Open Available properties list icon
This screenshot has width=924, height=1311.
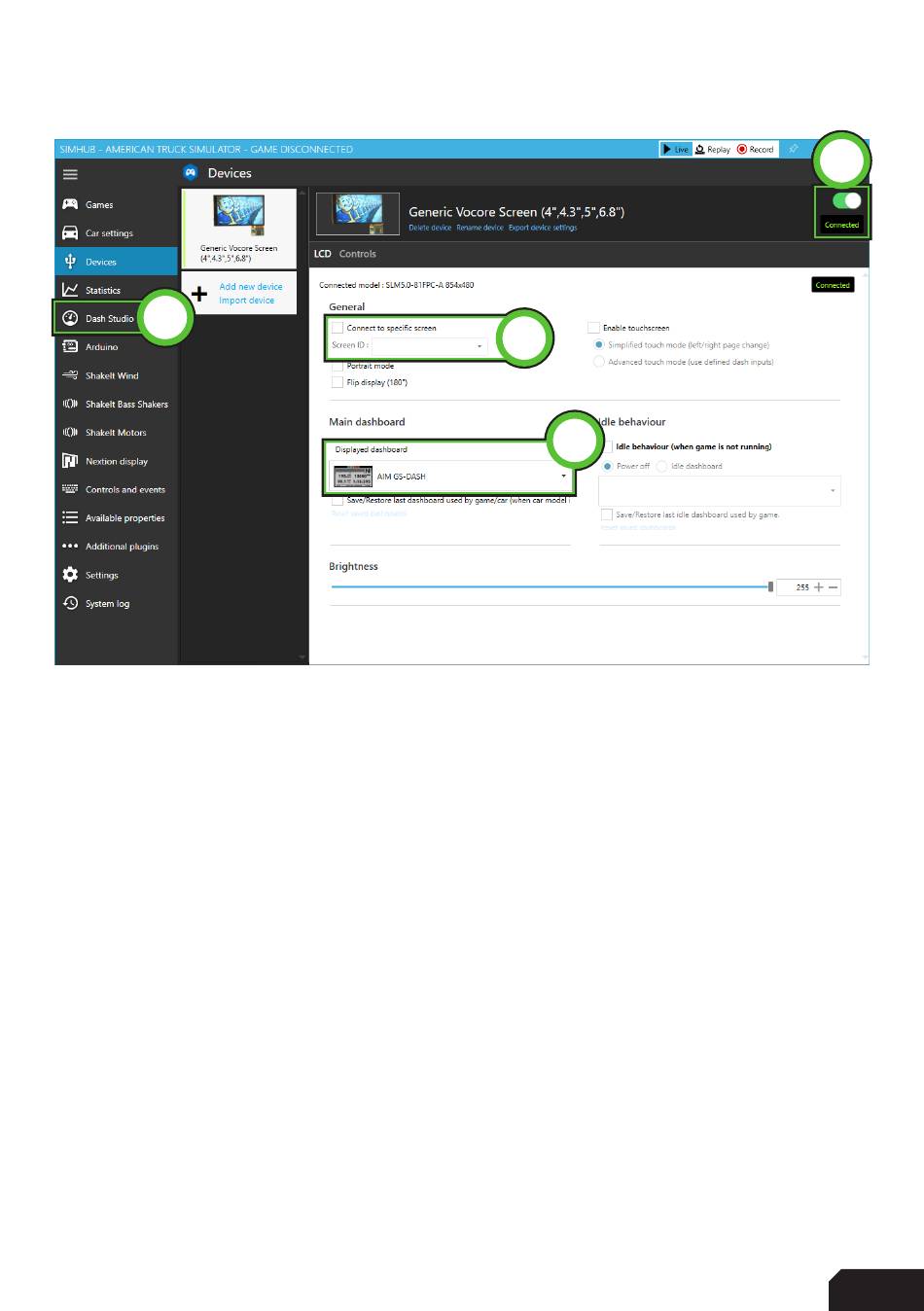[x=70, y=517]
